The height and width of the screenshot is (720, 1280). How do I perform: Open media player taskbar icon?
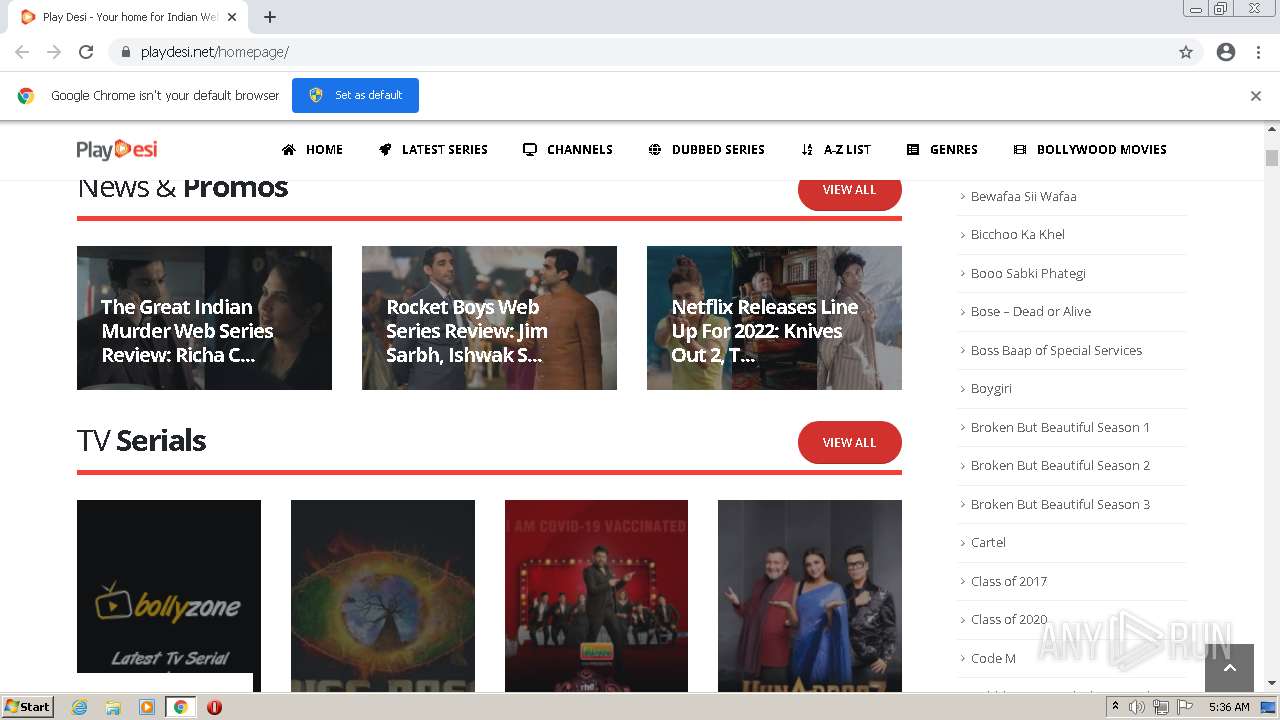pyautogui.click(x=147, y=707)
